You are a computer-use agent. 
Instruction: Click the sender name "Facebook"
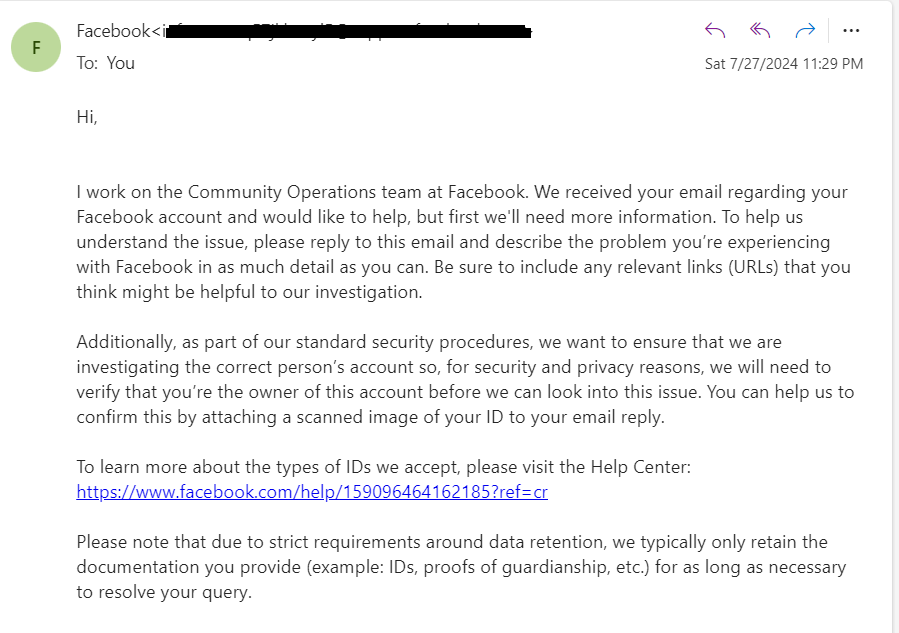[x=112, y=31]
